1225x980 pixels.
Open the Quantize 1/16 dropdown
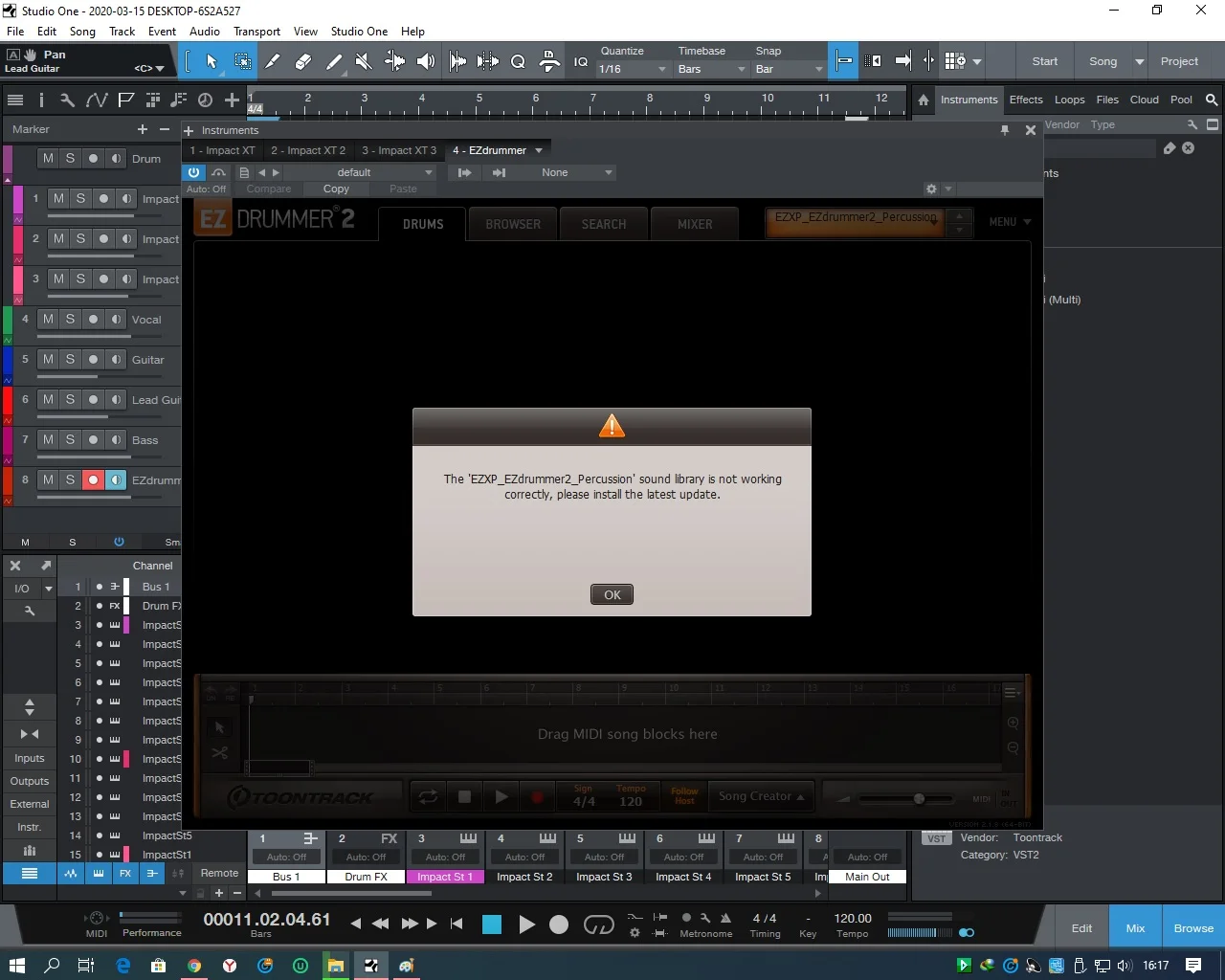[x=632, y=69]
